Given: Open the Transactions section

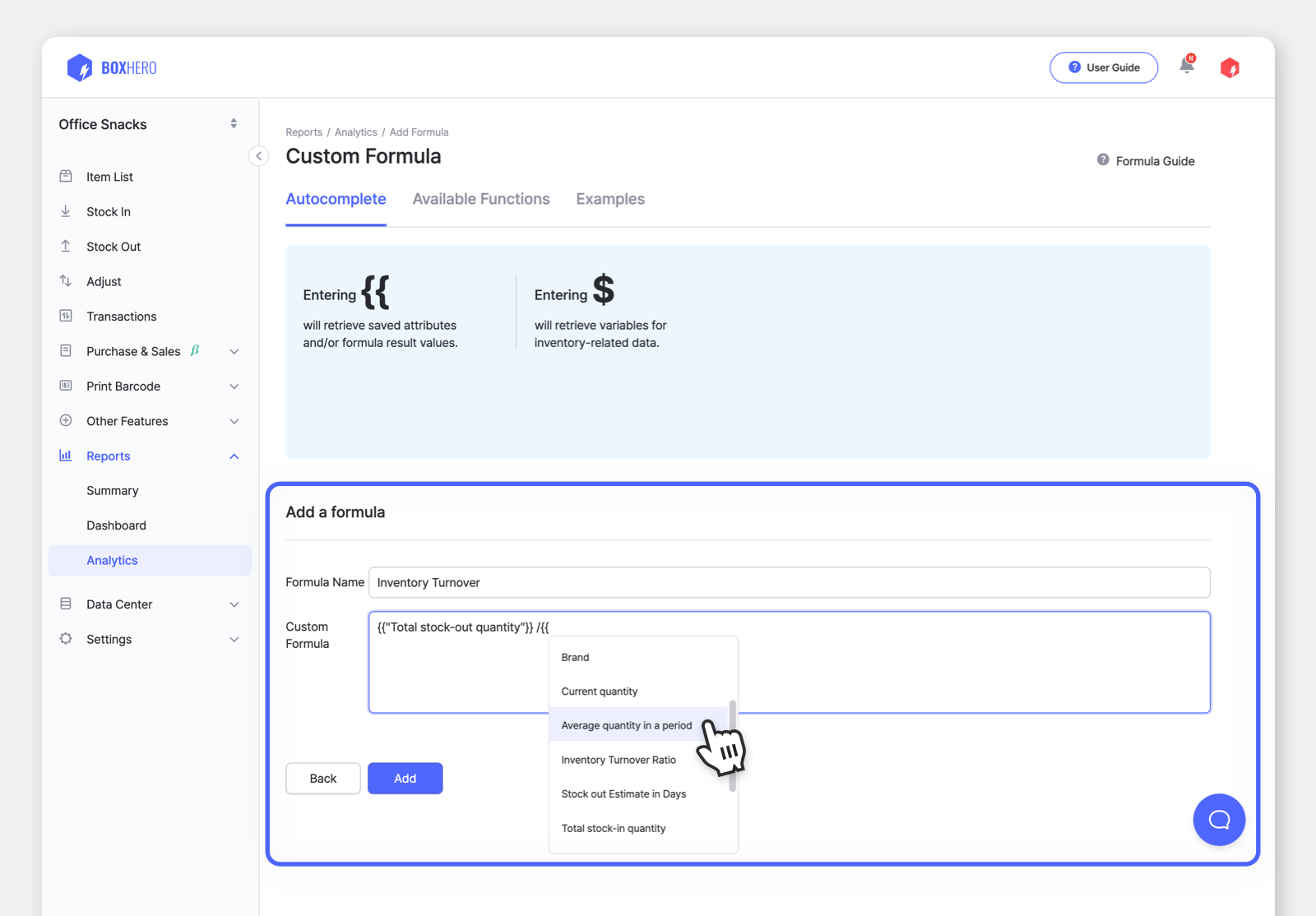Looking at the screenshot, I should tap(121, 316).
